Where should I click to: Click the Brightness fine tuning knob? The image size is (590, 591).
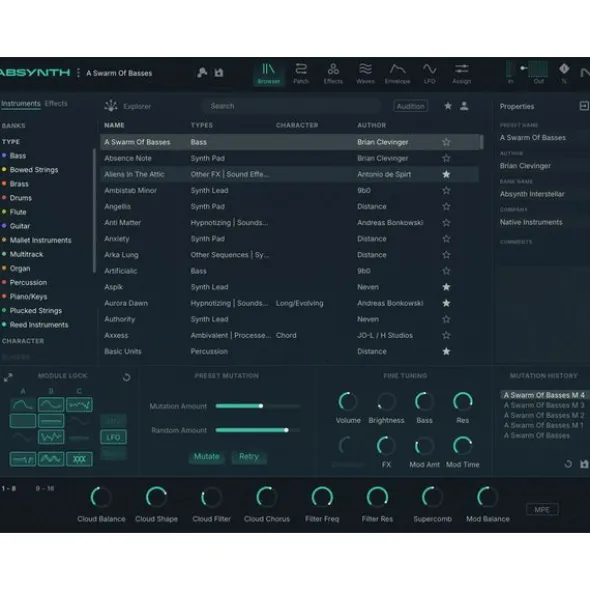pos(386,401)
